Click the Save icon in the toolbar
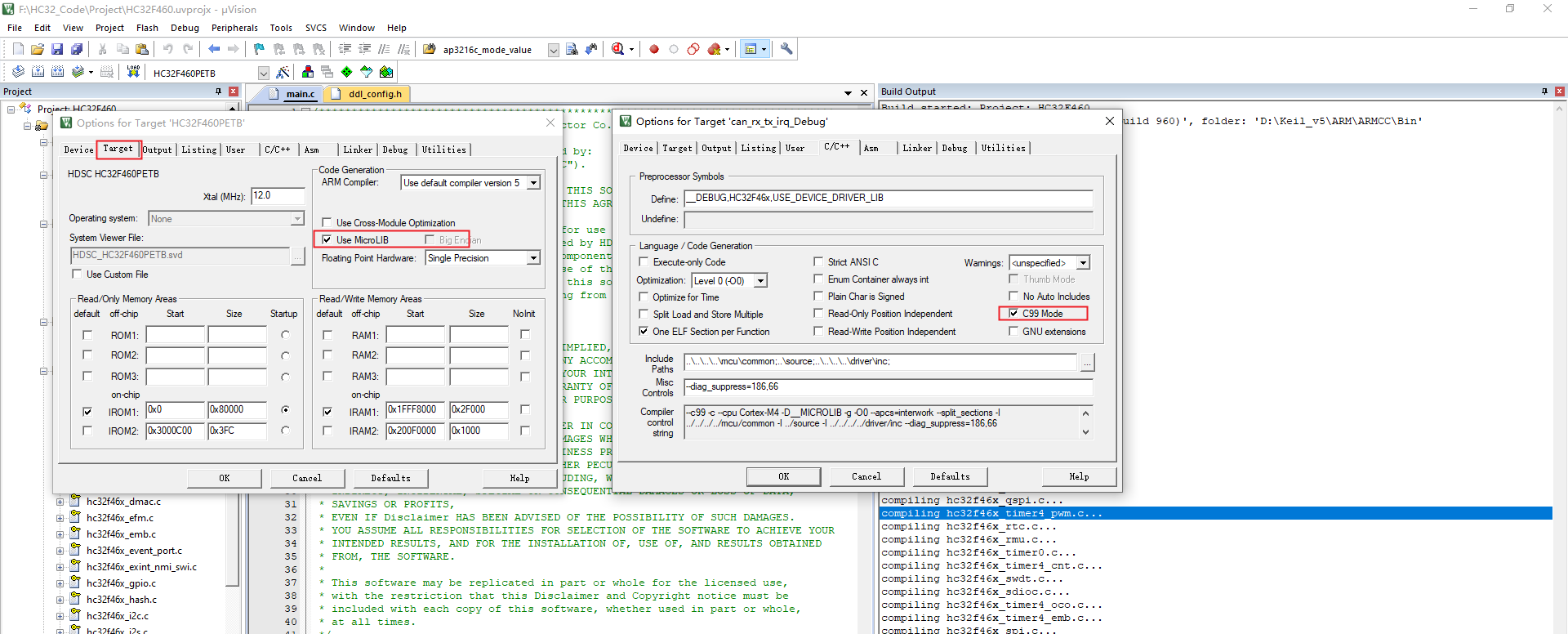The image size is (1568, 634). [57, 49]
